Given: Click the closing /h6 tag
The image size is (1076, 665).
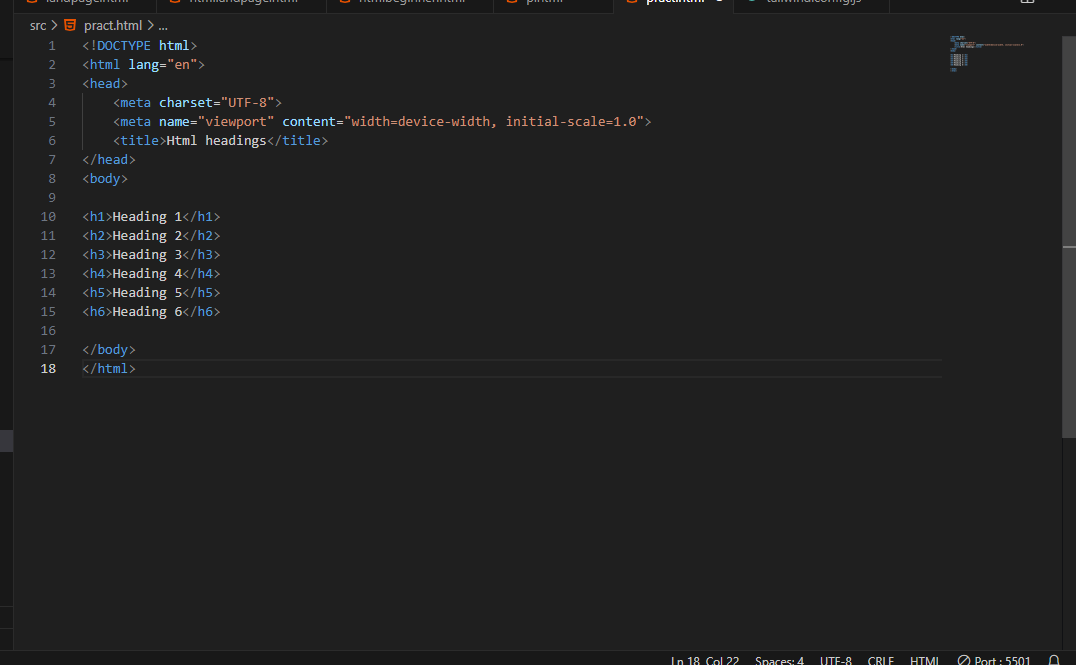Looking at the screenshot, I should click(x=201, y=312).
